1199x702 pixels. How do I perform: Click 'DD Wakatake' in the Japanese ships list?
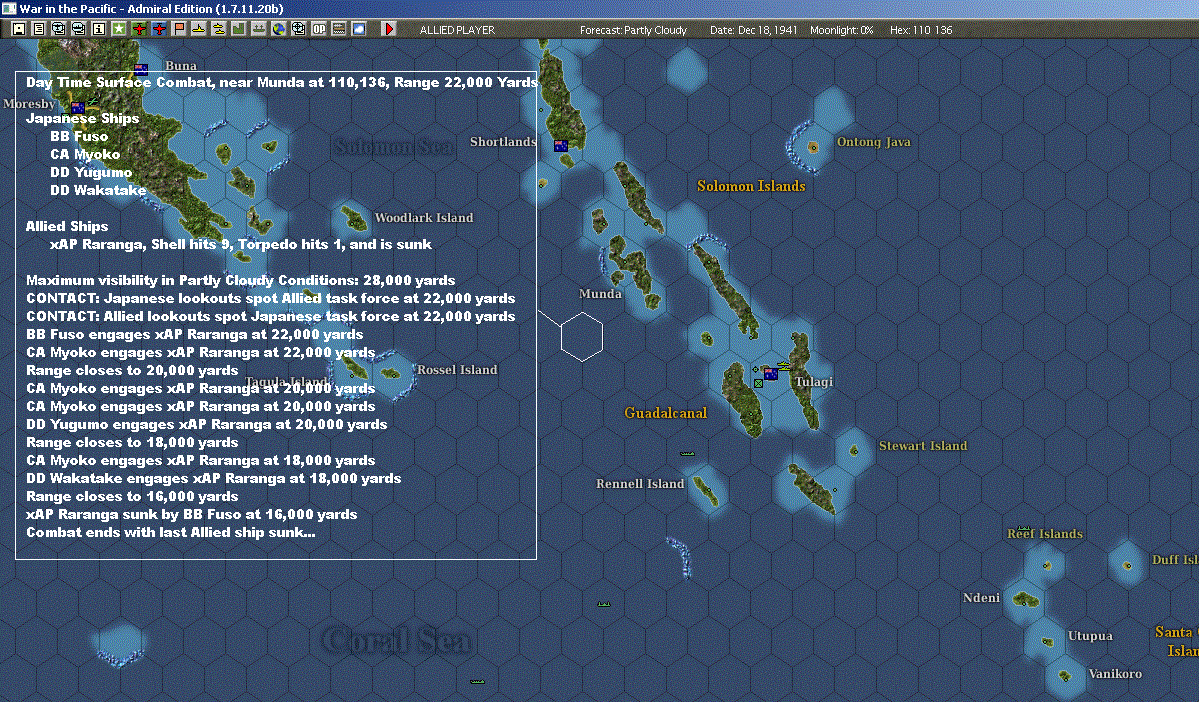[x=98, y=190]
